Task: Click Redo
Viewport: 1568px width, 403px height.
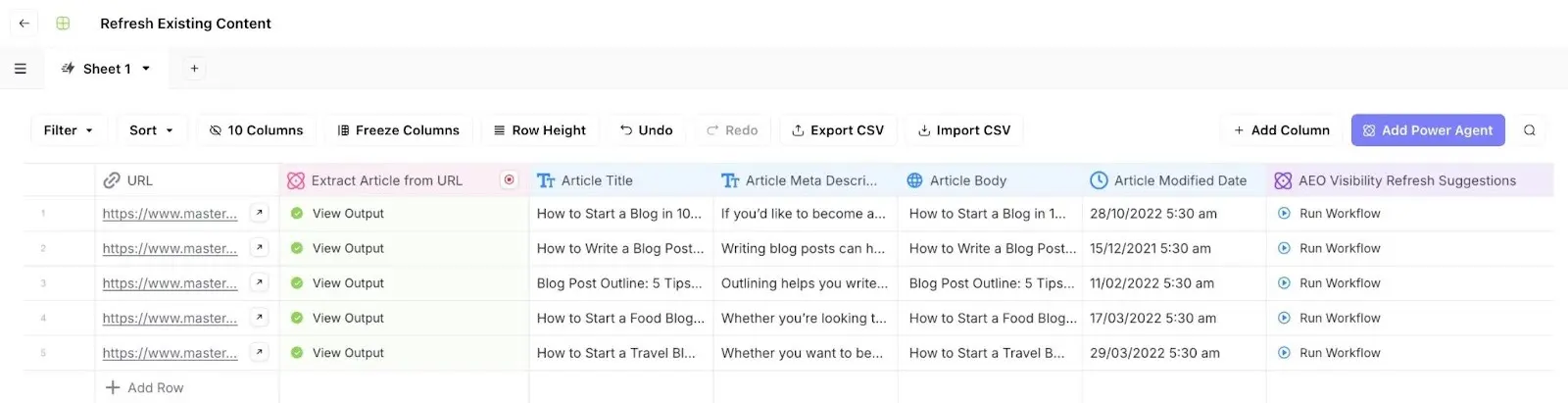Action: [732, 130]
